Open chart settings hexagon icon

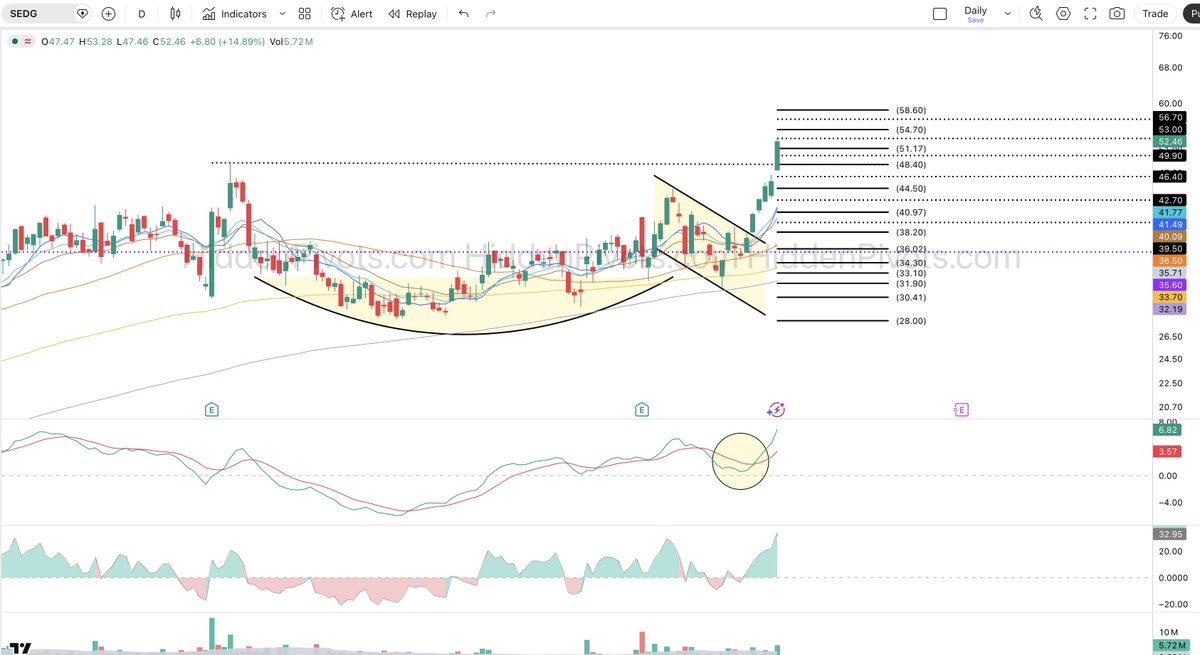[1063, 14]
